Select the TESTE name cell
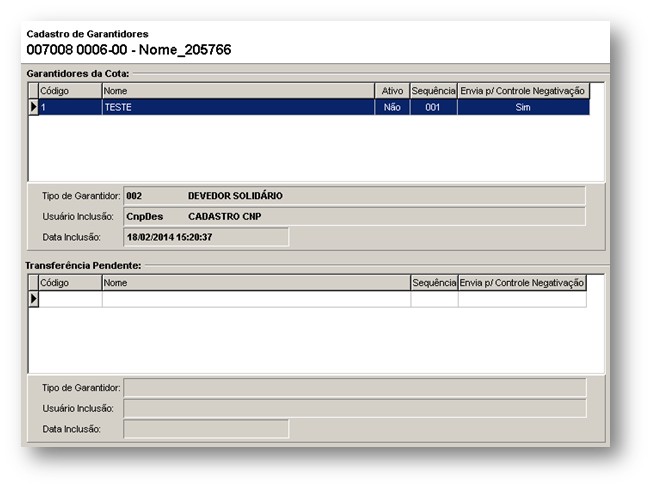 238,107
